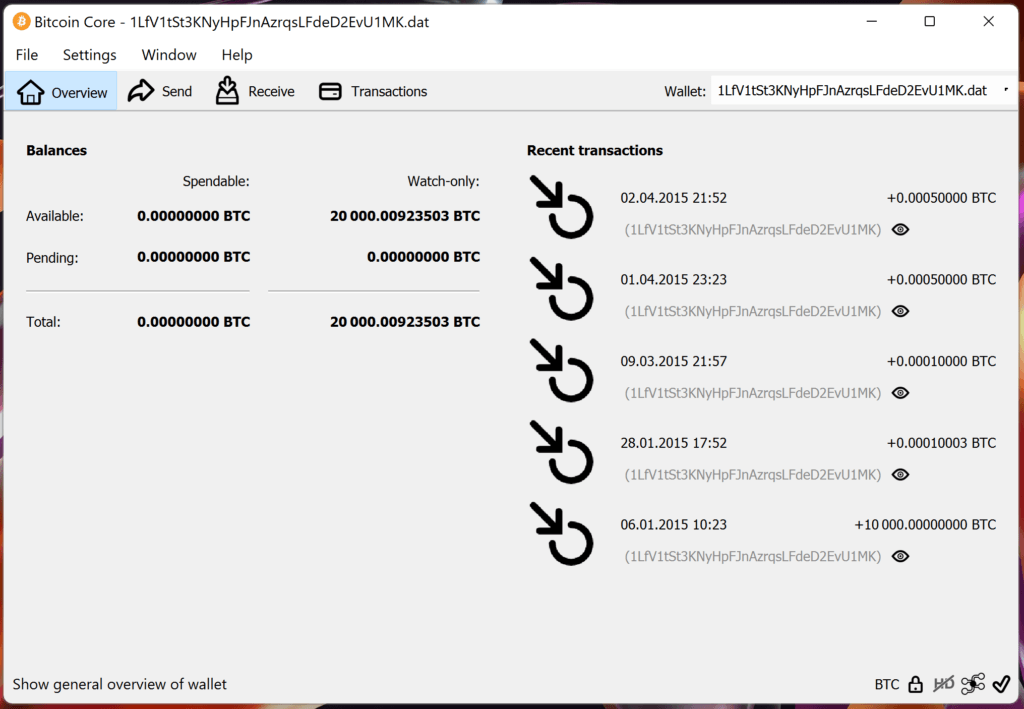Click the wallet encryption lock icon
The width and height of the screenshot is (1024, 709).
pos(913,684)
